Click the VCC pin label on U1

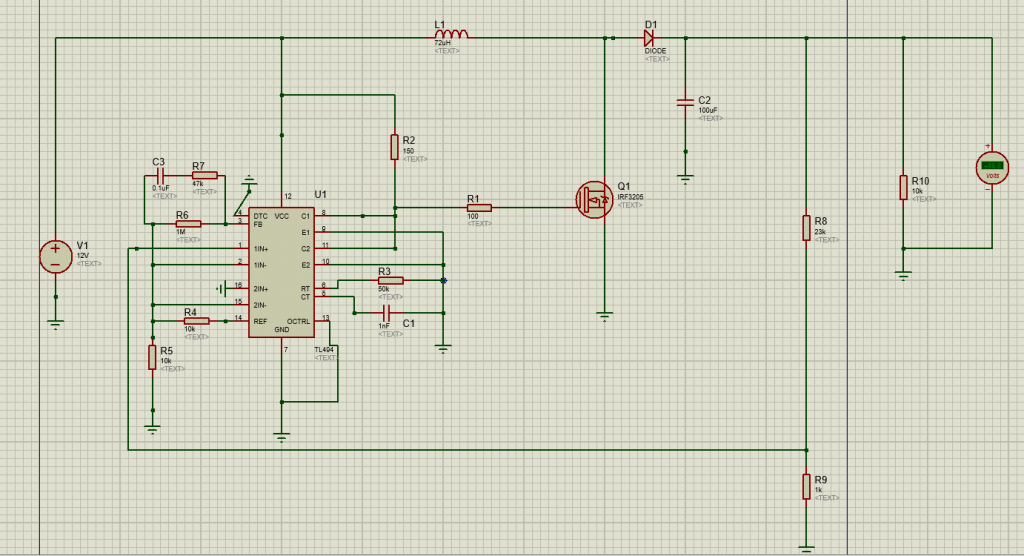[x=281, y=216]
